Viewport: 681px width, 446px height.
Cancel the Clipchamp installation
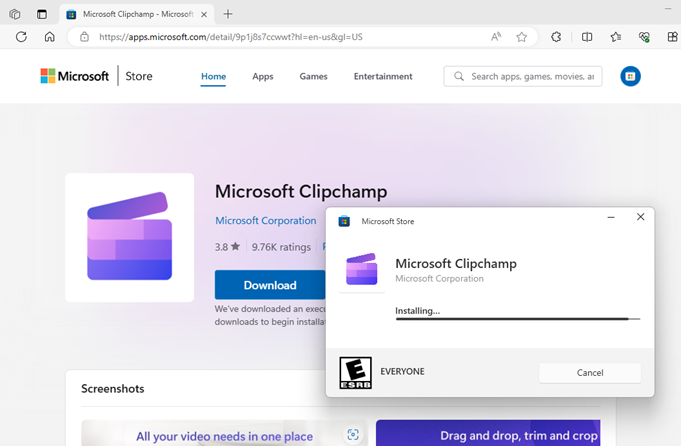pyautogui.click(x=589, y=372)
